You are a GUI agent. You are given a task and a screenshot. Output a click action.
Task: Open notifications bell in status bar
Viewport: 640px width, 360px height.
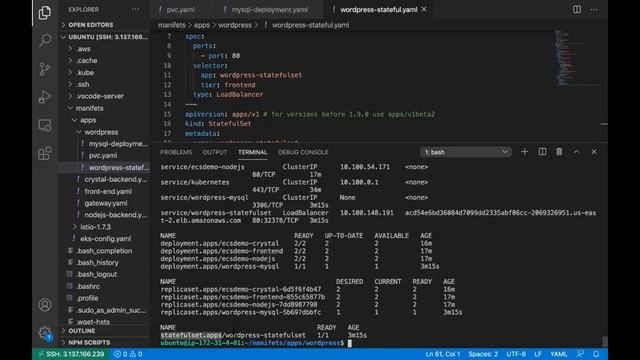click(596, 354)
